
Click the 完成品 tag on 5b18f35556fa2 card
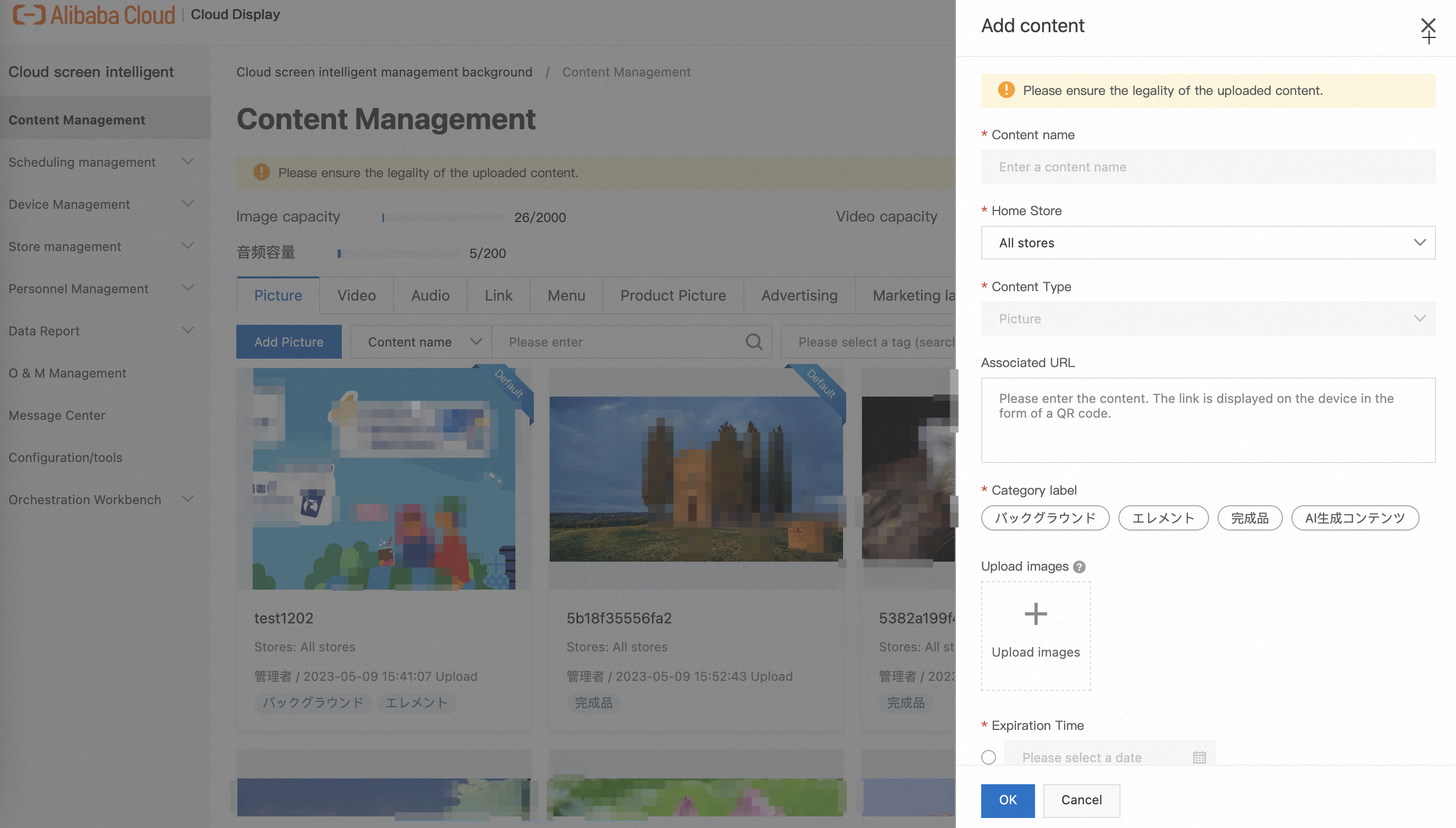pos(593,703)
